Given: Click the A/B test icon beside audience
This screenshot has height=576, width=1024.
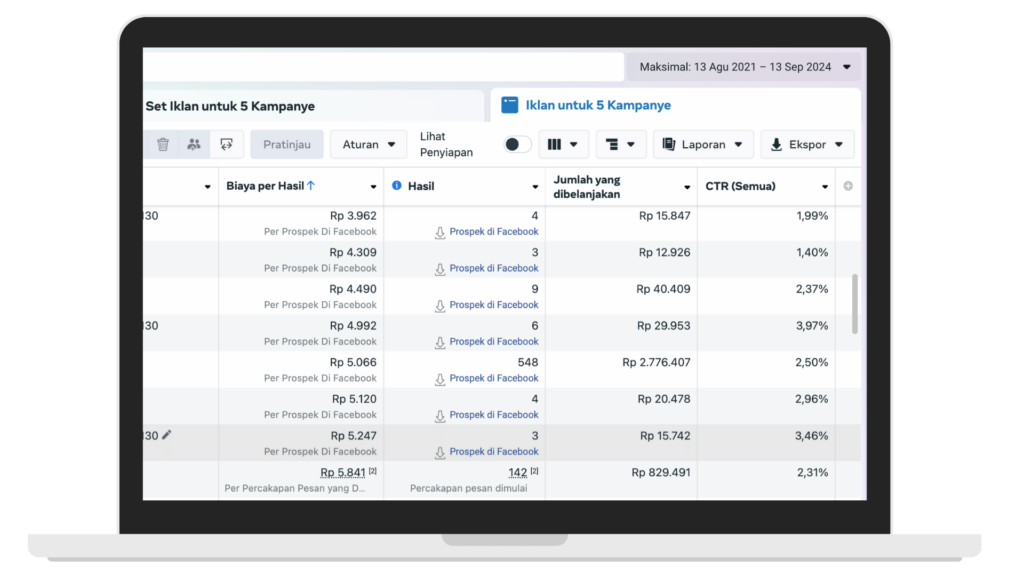Looking at the screenshot, I should click(x=227, y=145).
